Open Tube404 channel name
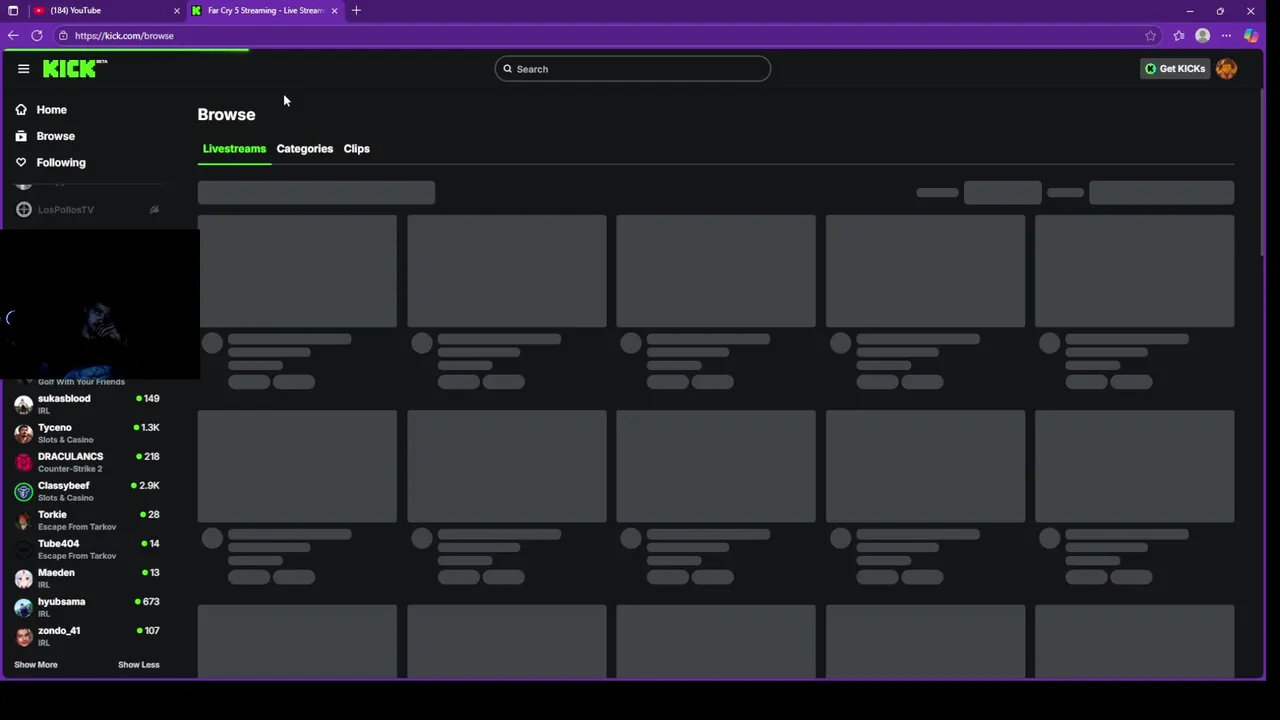The image size is (1280, 720). coord(58,544)
